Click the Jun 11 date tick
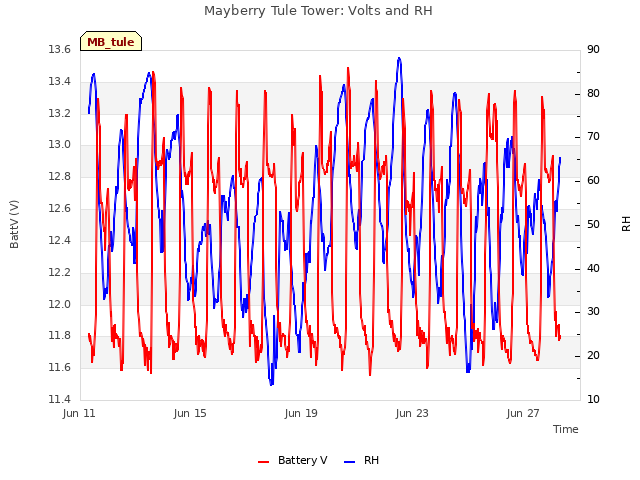640x480 pixels. pyautogui.click(x=79, y=413)
